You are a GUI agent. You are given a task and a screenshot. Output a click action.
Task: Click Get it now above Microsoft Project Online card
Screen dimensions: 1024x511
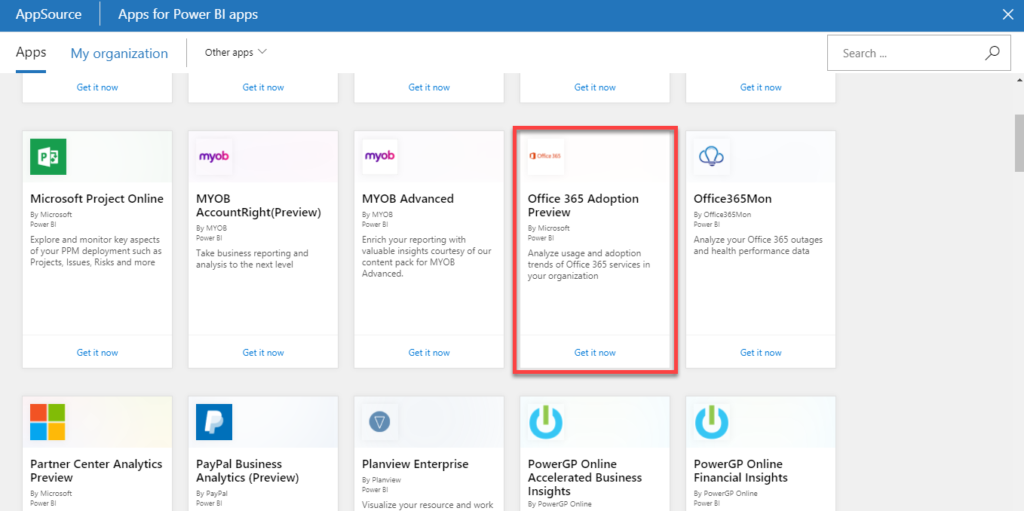(97, 87)
